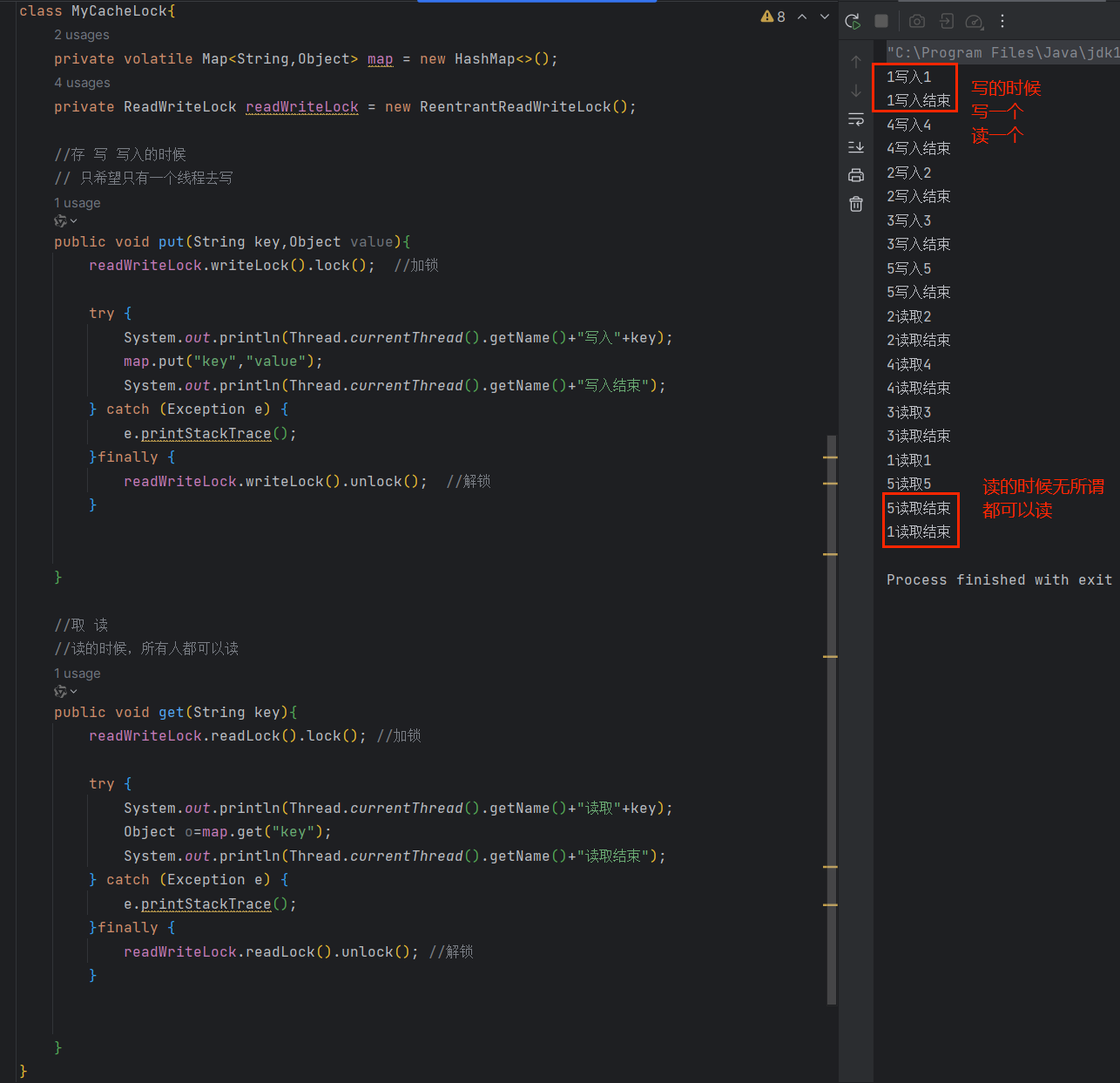Open the '1 usage' hint above get method

[78, 673]
